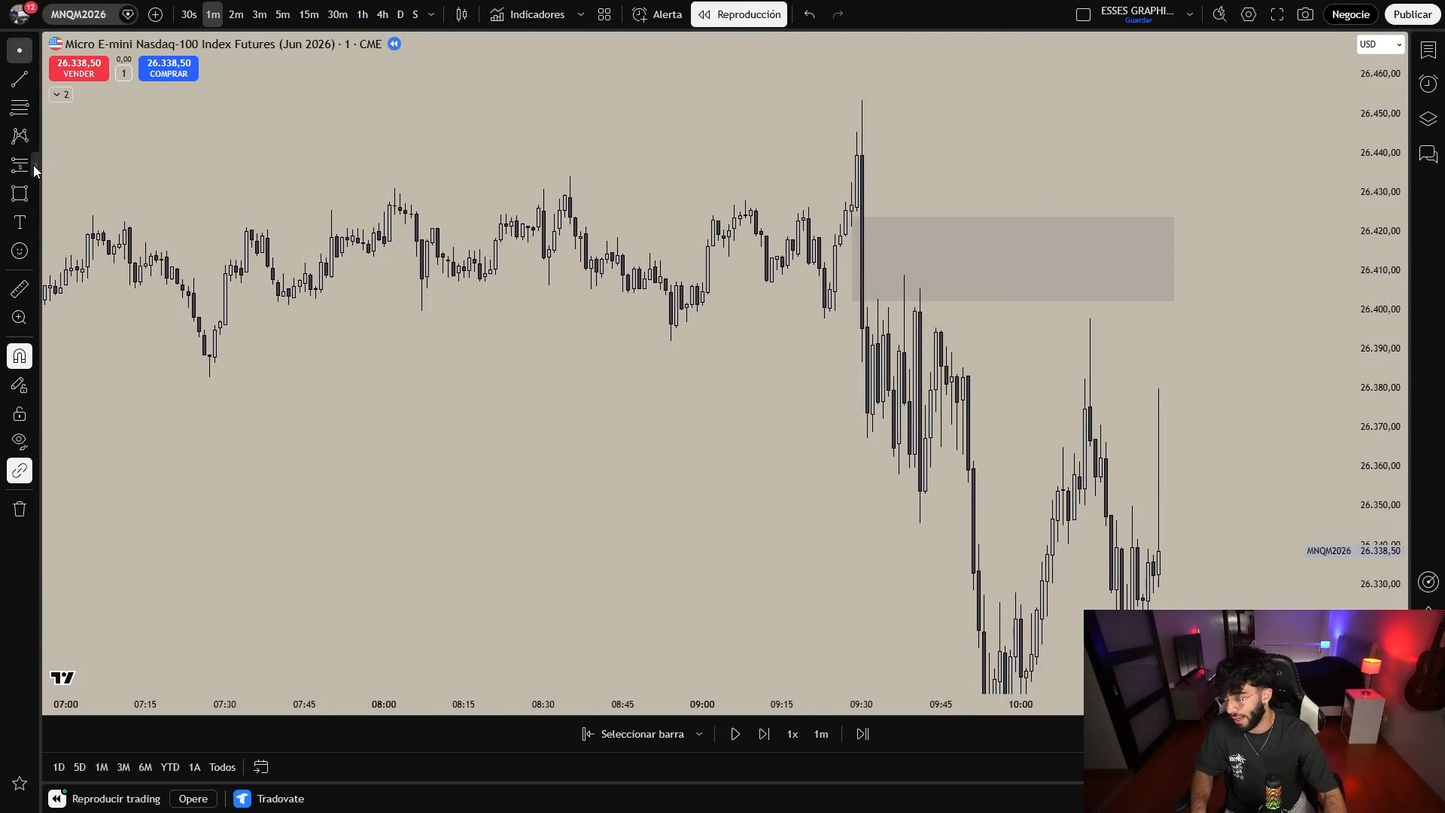
Task: Select the 4h timeframe
Action: tap(382, 15)
